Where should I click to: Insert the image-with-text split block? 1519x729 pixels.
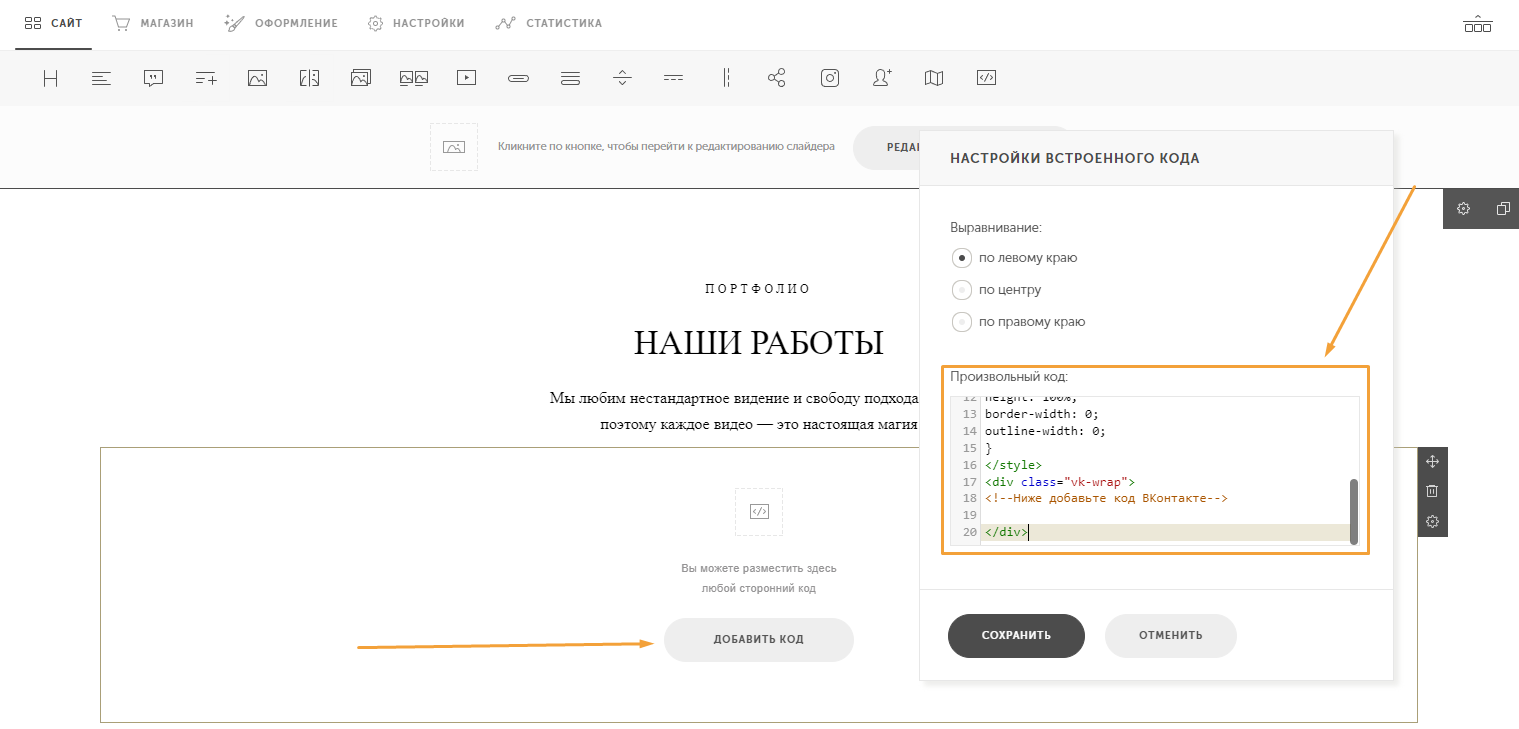(309, 78)
